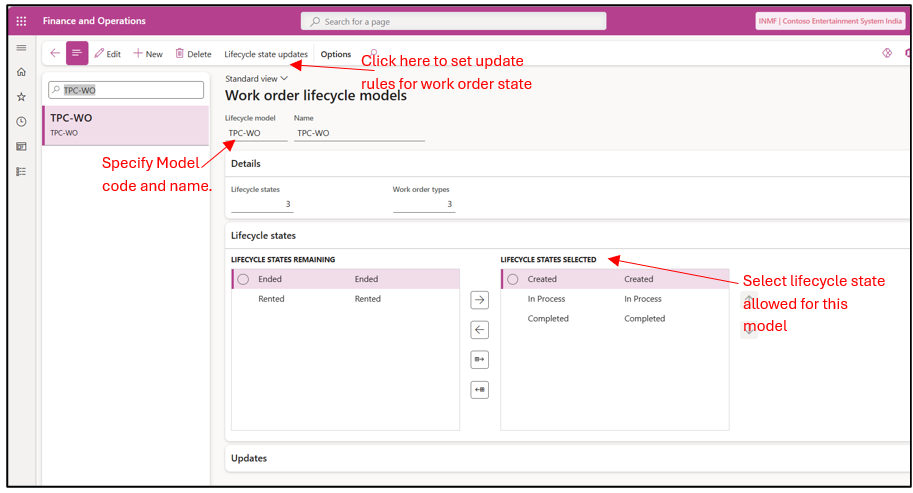Collapse the Lifecycle states section header

pyautogui.click(x=567, y=236)
